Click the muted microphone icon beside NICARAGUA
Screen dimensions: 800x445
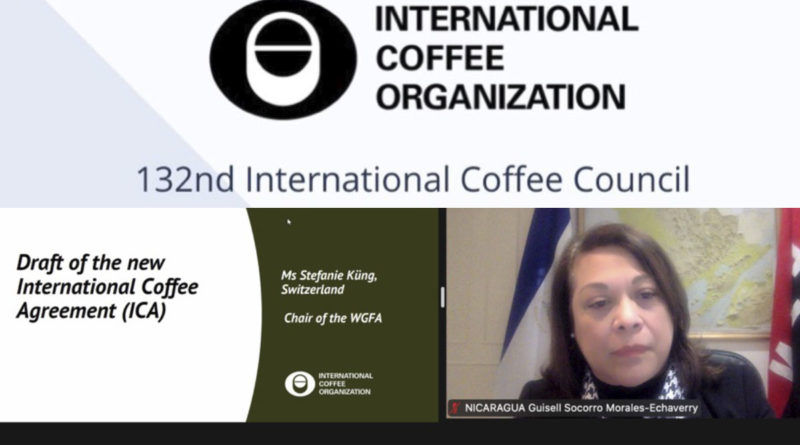pos(455,408)
